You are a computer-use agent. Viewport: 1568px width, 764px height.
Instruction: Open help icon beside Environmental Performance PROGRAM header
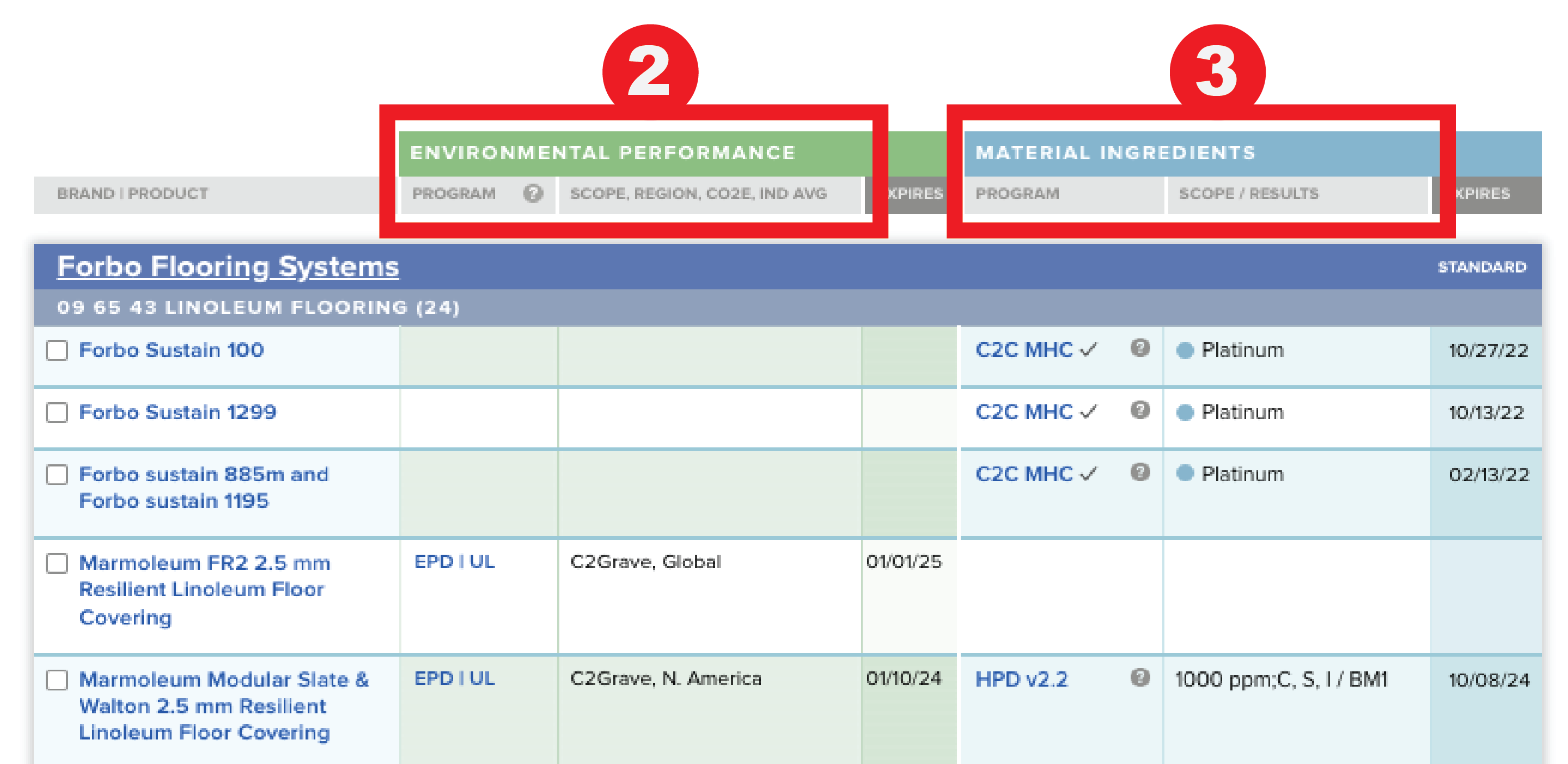click(533, 193)
